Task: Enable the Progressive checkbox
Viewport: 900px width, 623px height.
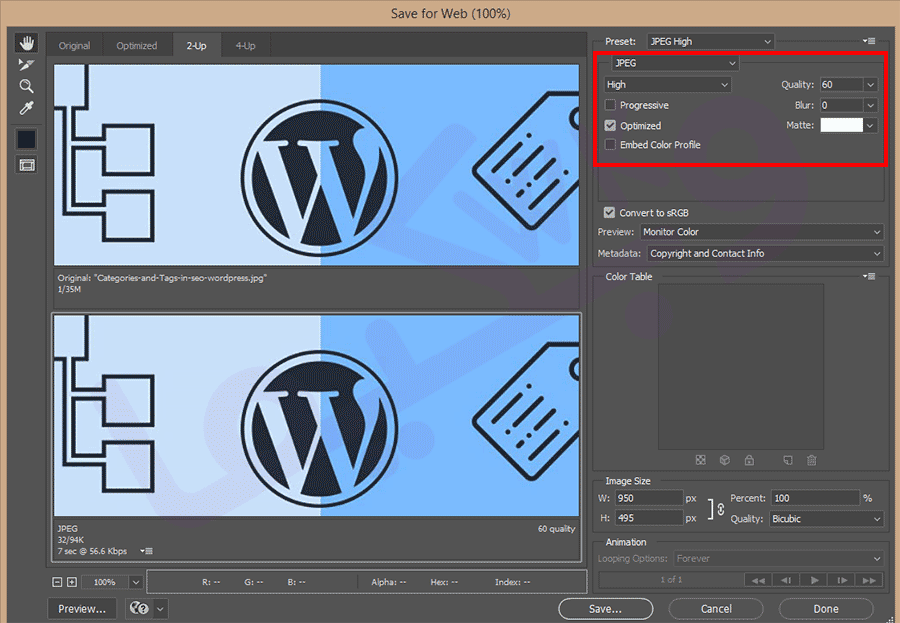Action: [x=610, y=105]
